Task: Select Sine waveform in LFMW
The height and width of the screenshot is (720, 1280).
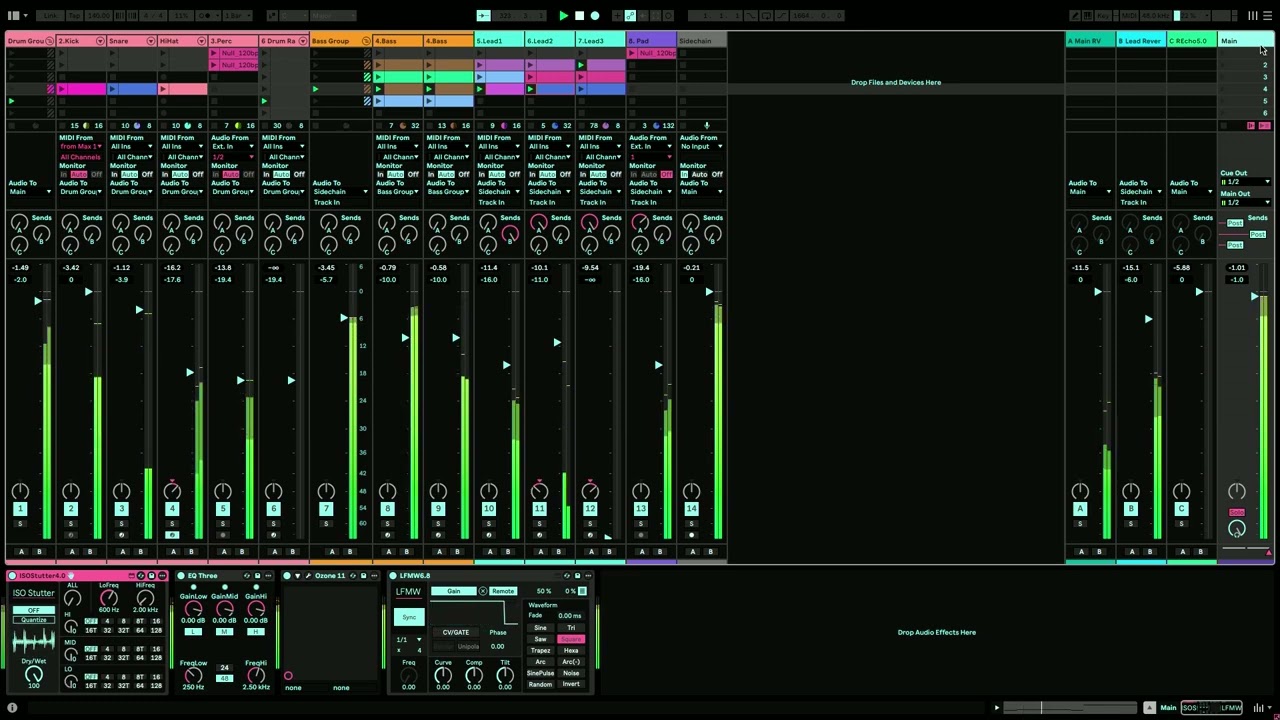Action: pyautogui.click(x=540, y=628)
